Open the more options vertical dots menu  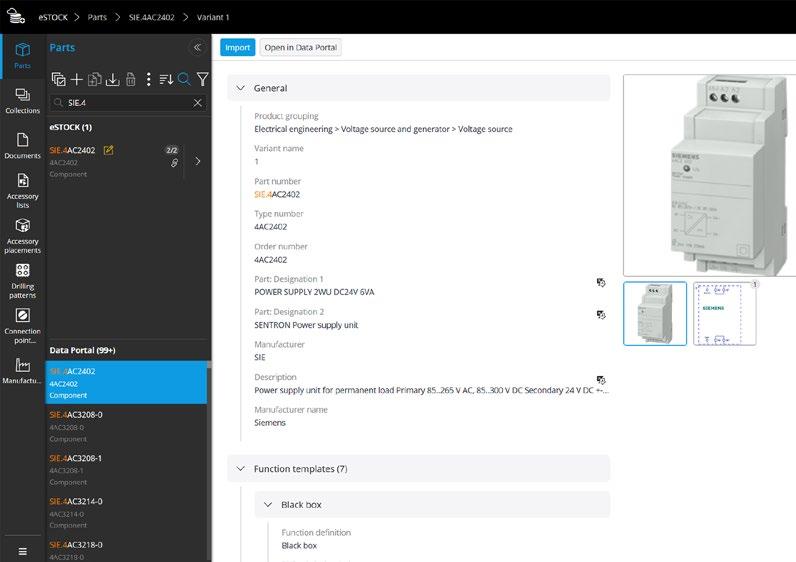pos(148,79)
